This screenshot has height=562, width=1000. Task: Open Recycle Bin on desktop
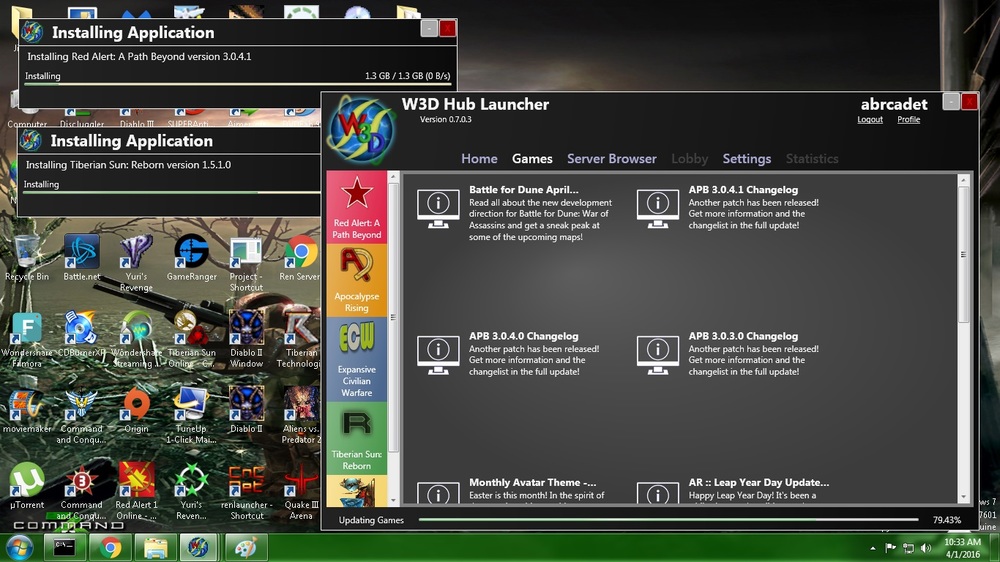[x=26, y=257]
